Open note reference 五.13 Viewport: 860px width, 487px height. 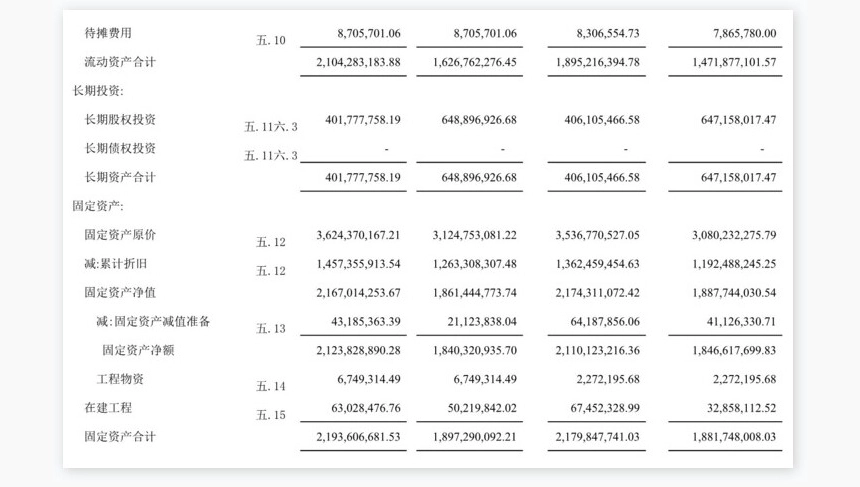point(271,328)
